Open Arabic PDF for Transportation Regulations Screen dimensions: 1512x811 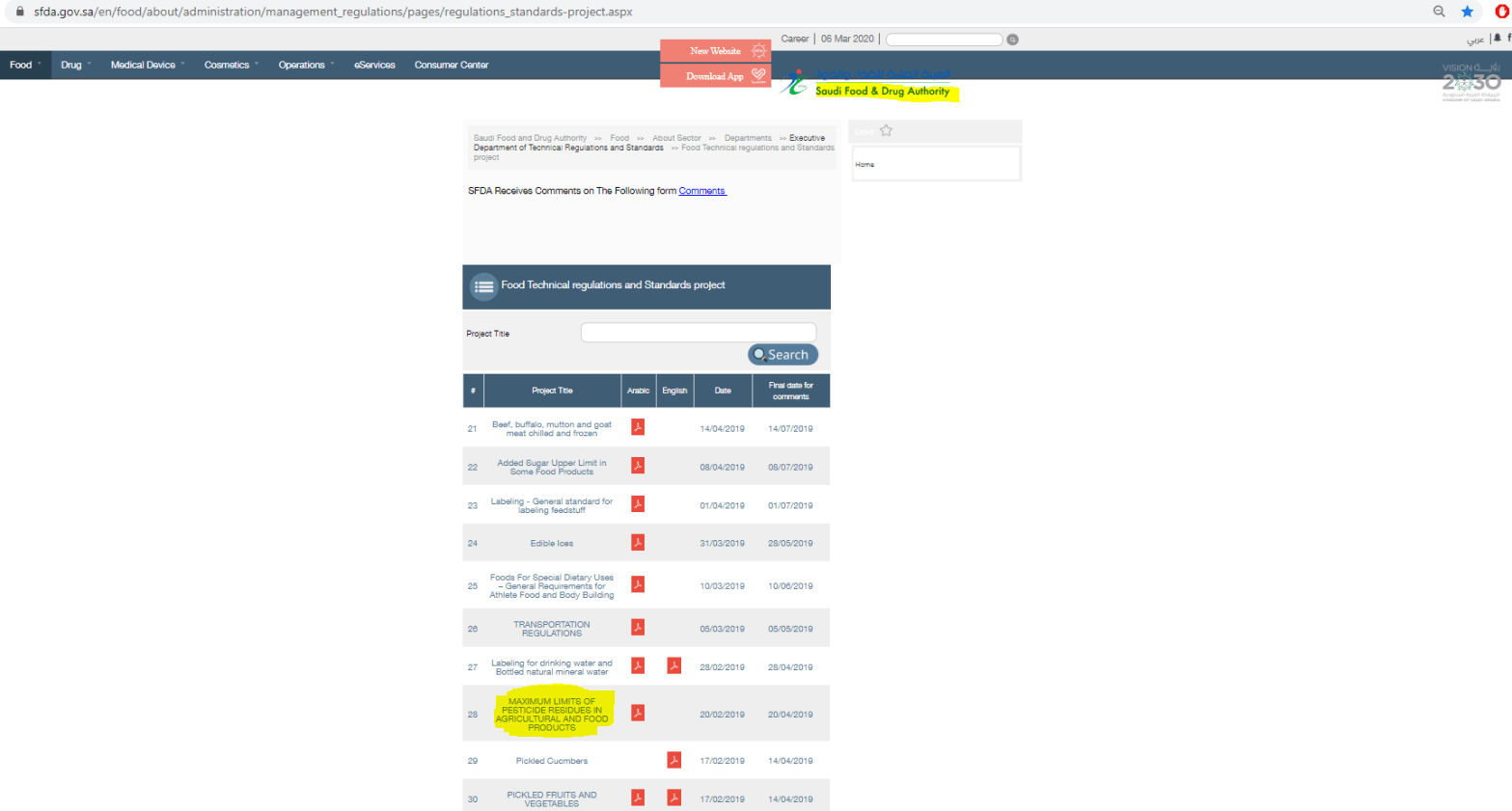(638, 627)
